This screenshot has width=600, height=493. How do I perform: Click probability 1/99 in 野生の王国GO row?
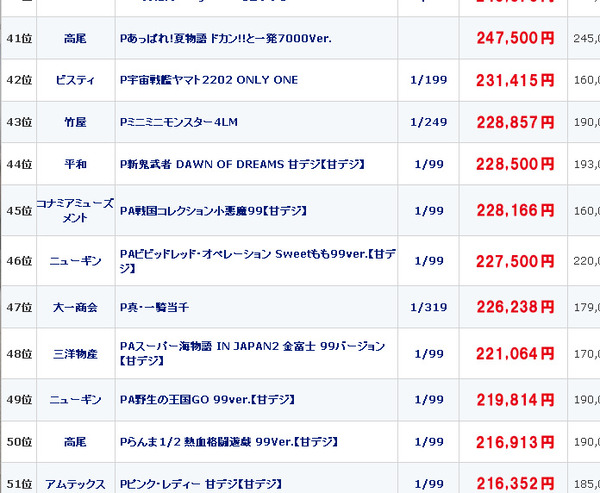(429, 400)
